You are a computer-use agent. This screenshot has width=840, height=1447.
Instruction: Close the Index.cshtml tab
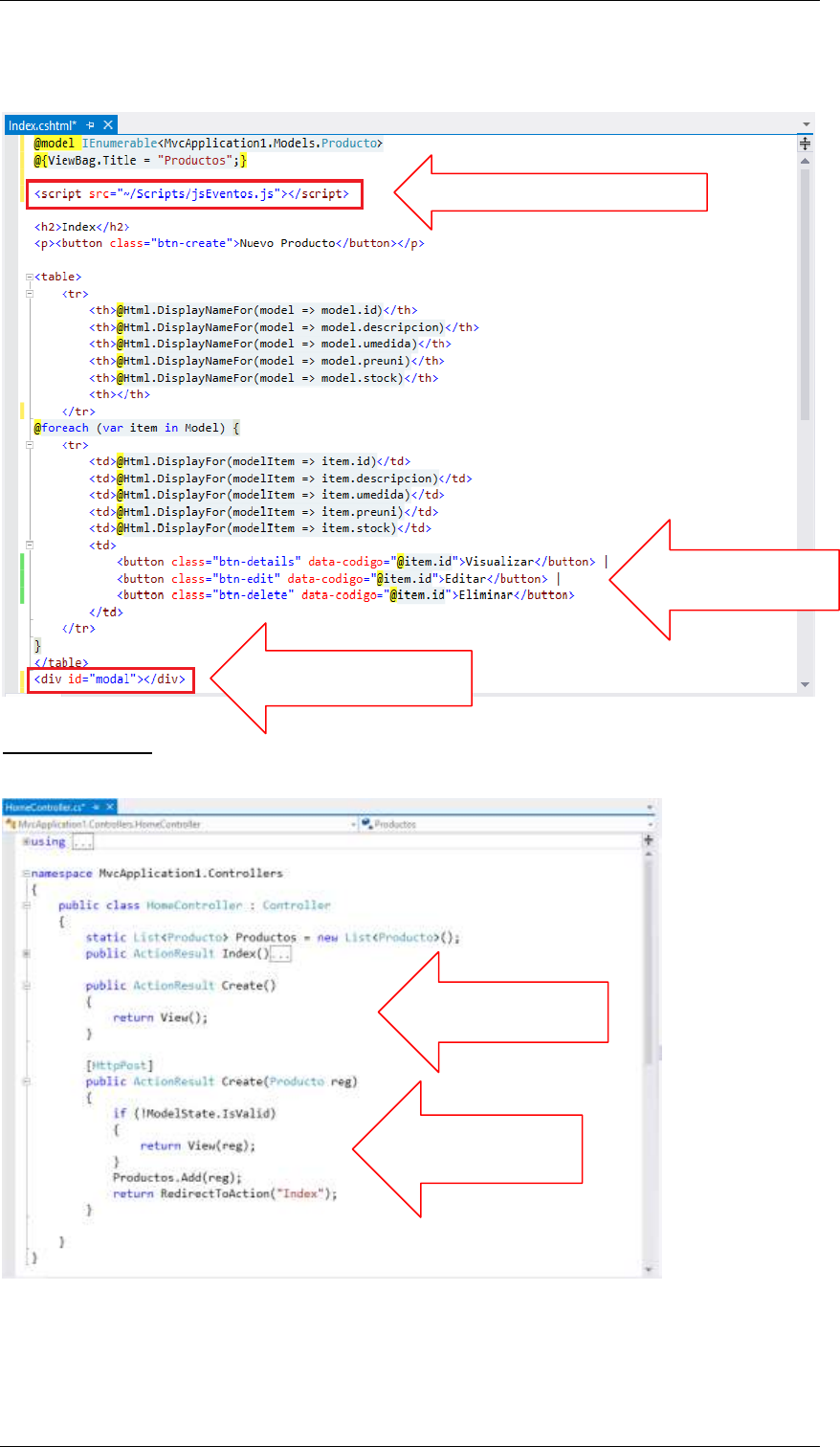click(x=108, y=125)
